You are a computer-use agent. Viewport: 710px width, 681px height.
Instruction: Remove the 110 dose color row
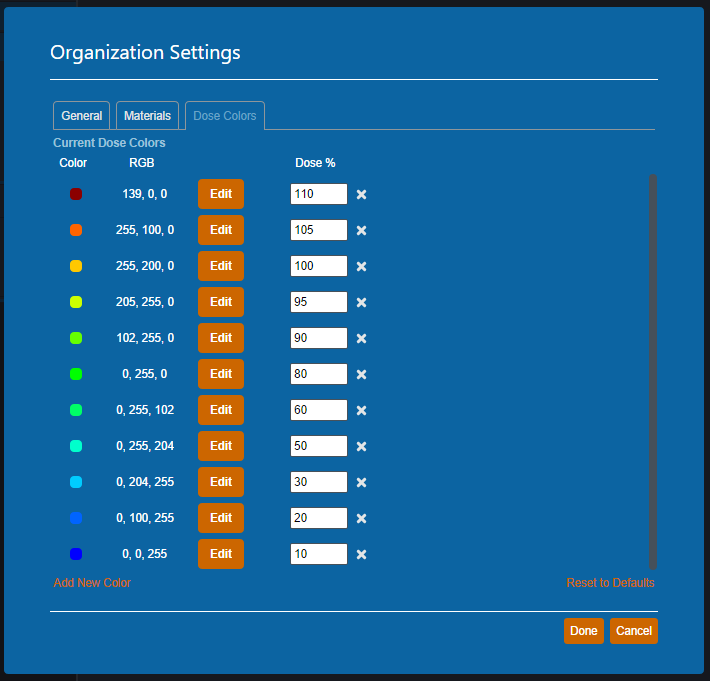tap(361, 194)
